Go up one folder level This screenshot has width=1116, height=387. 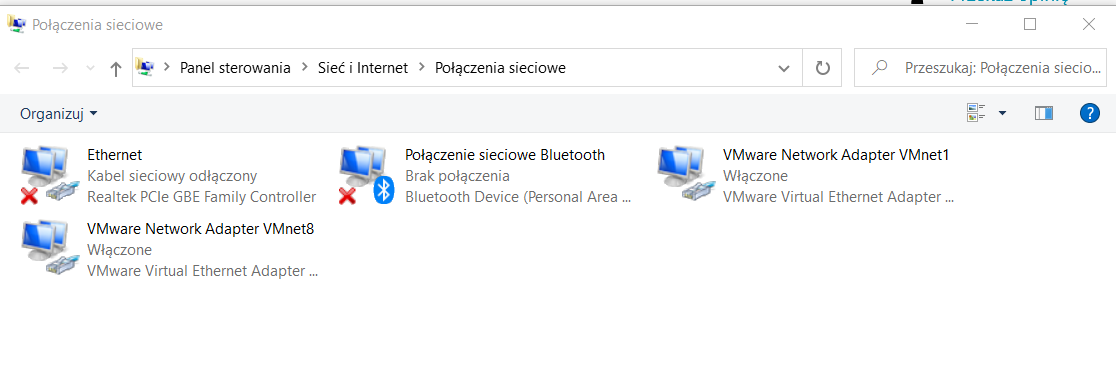pyautogui.click(x=116, y=68)
